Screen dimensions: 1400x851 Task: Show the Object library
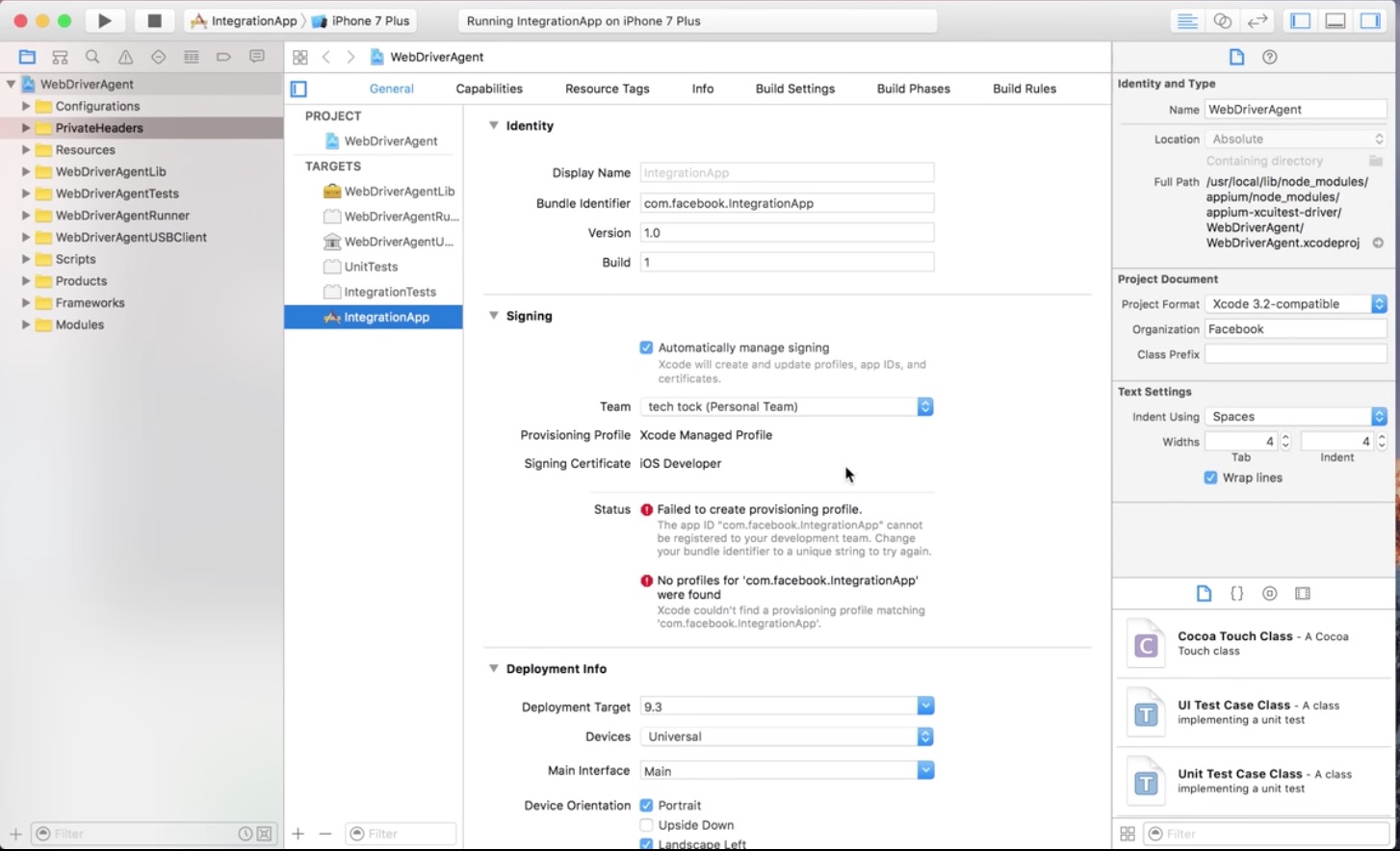tap(1270, 593)
